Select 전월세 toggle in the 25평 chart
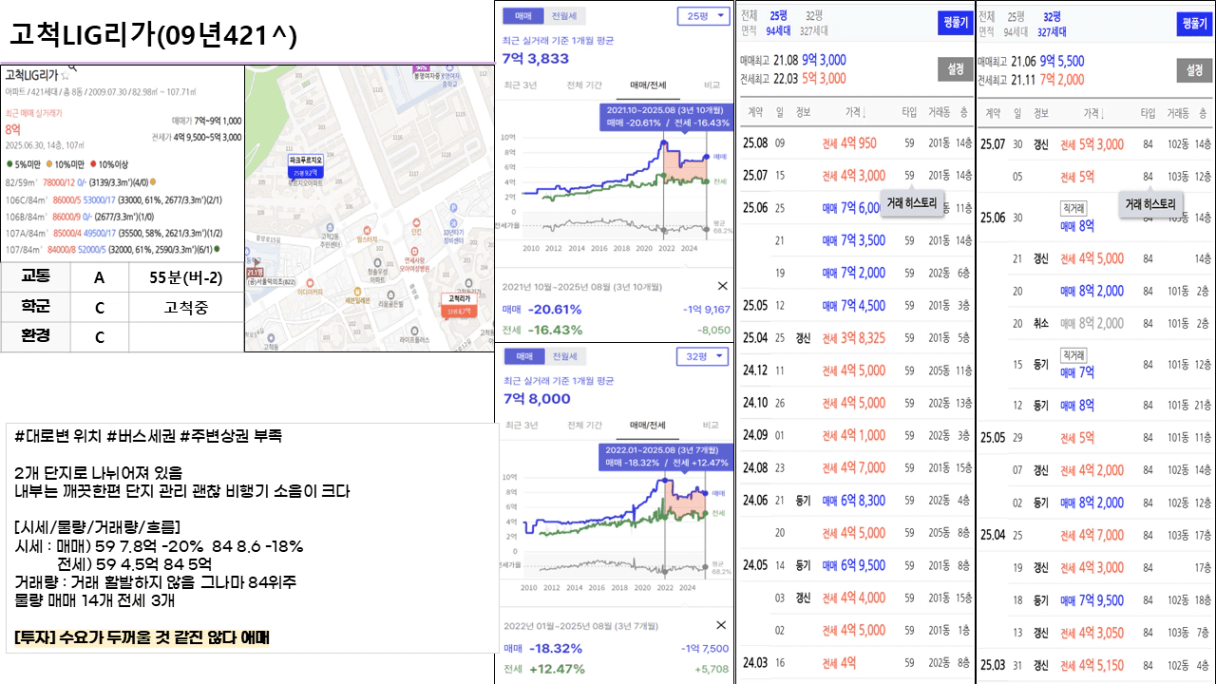Screen dimensions: 1216x684 pos(564,16)
